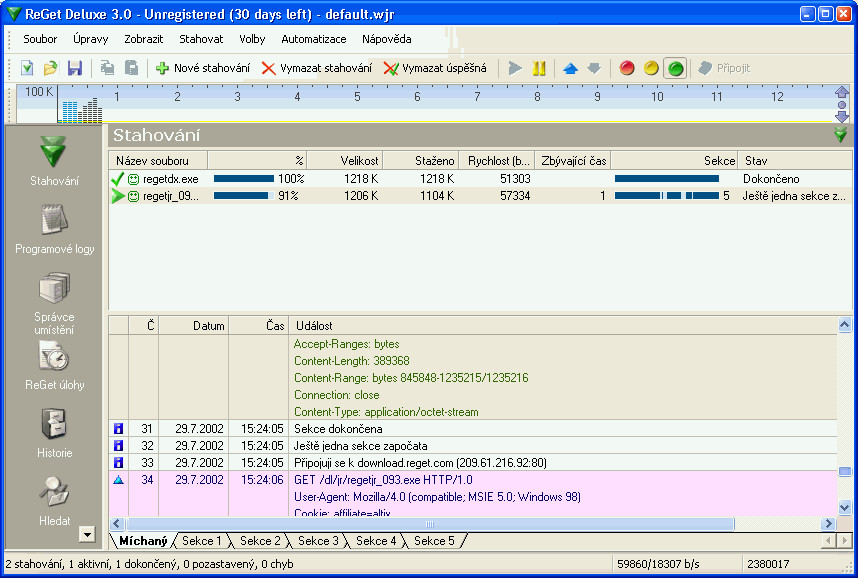Switch to the Sekce 4 tab
The height and width of the screenshot is (578, 858).
pos(376,541)
